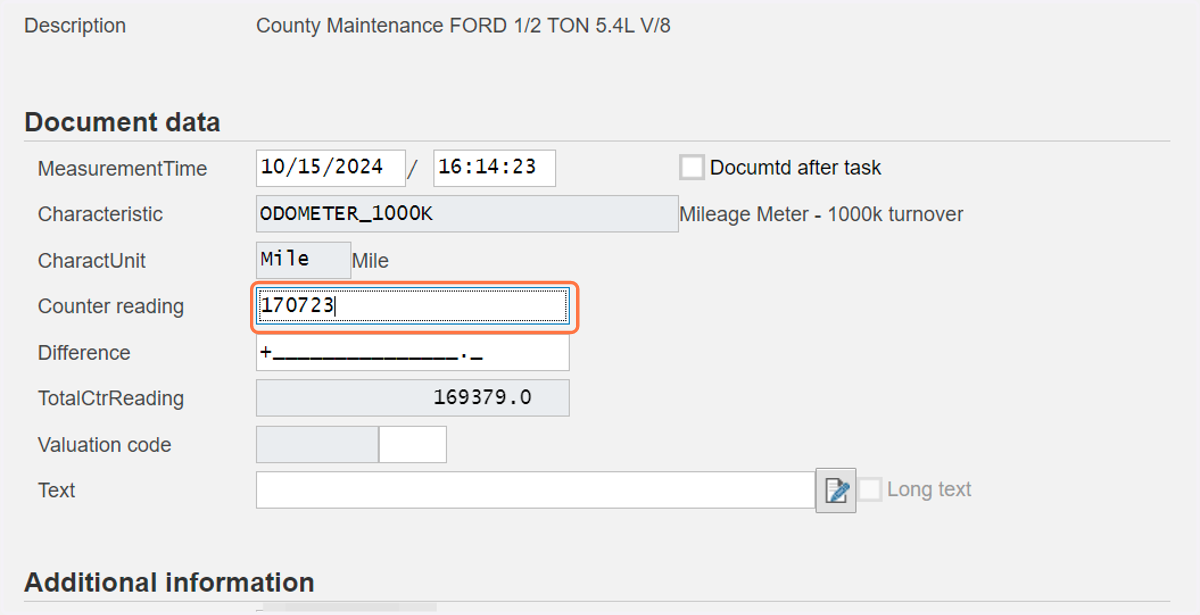The image size is (1200, 615).
Task: Open the long text editor icon
Action: [835, 490]
